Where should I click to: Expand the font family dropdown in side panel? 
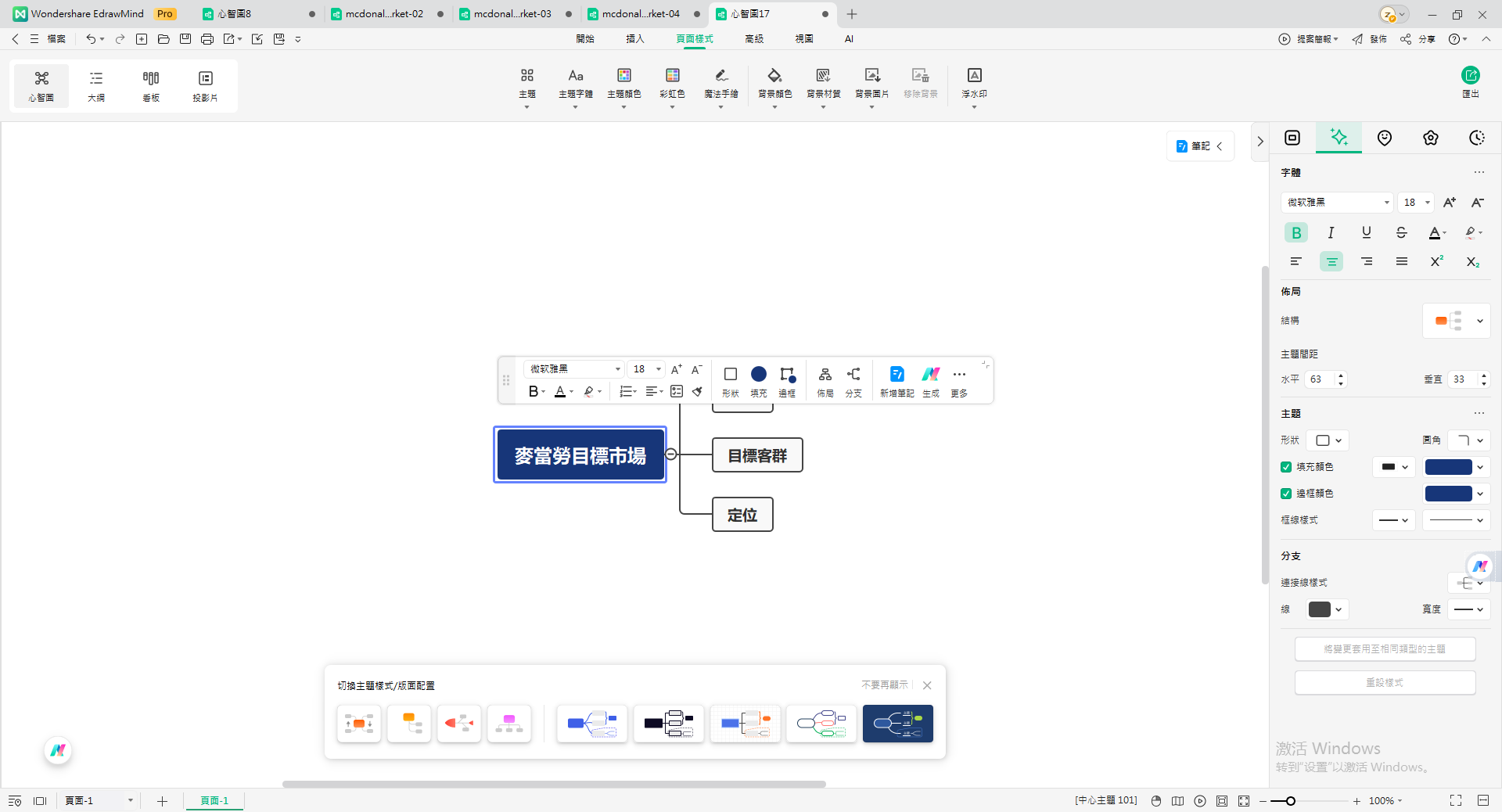[x=1337, y=203]
